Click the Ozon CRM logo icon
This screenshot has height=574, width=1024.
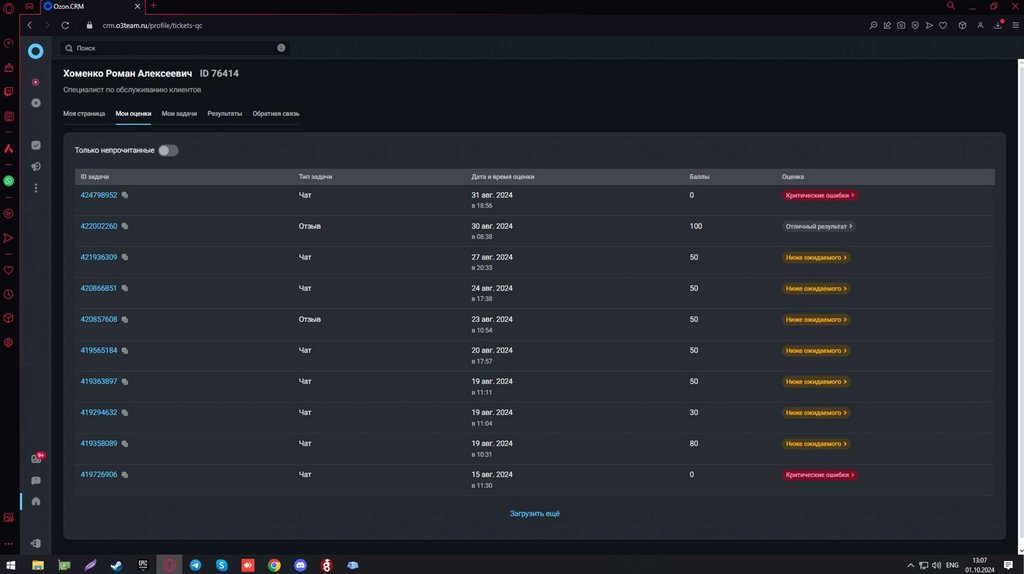tap(35, 51)
